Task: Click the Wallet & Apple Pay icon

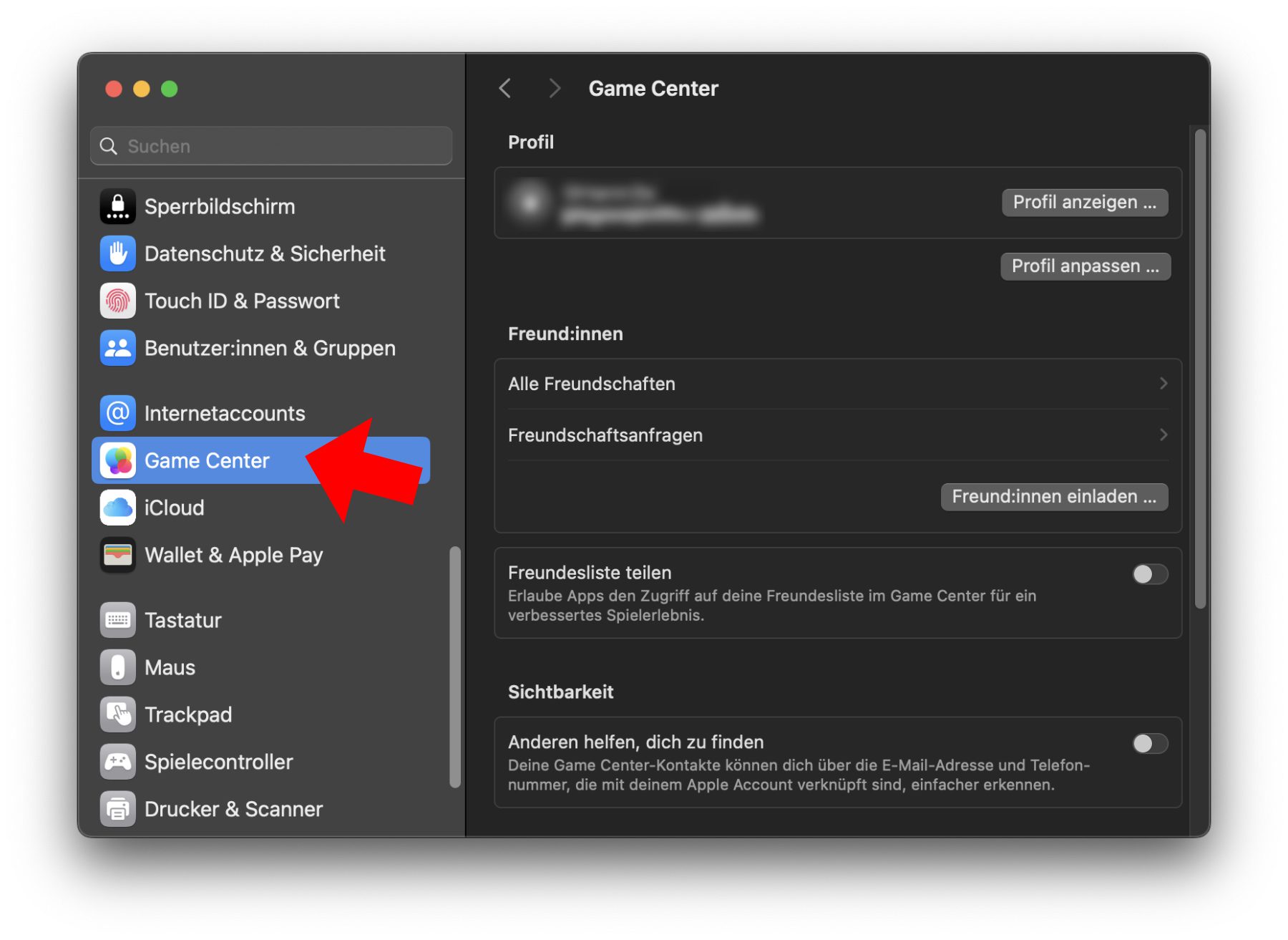Action: (x=117, y=555)
